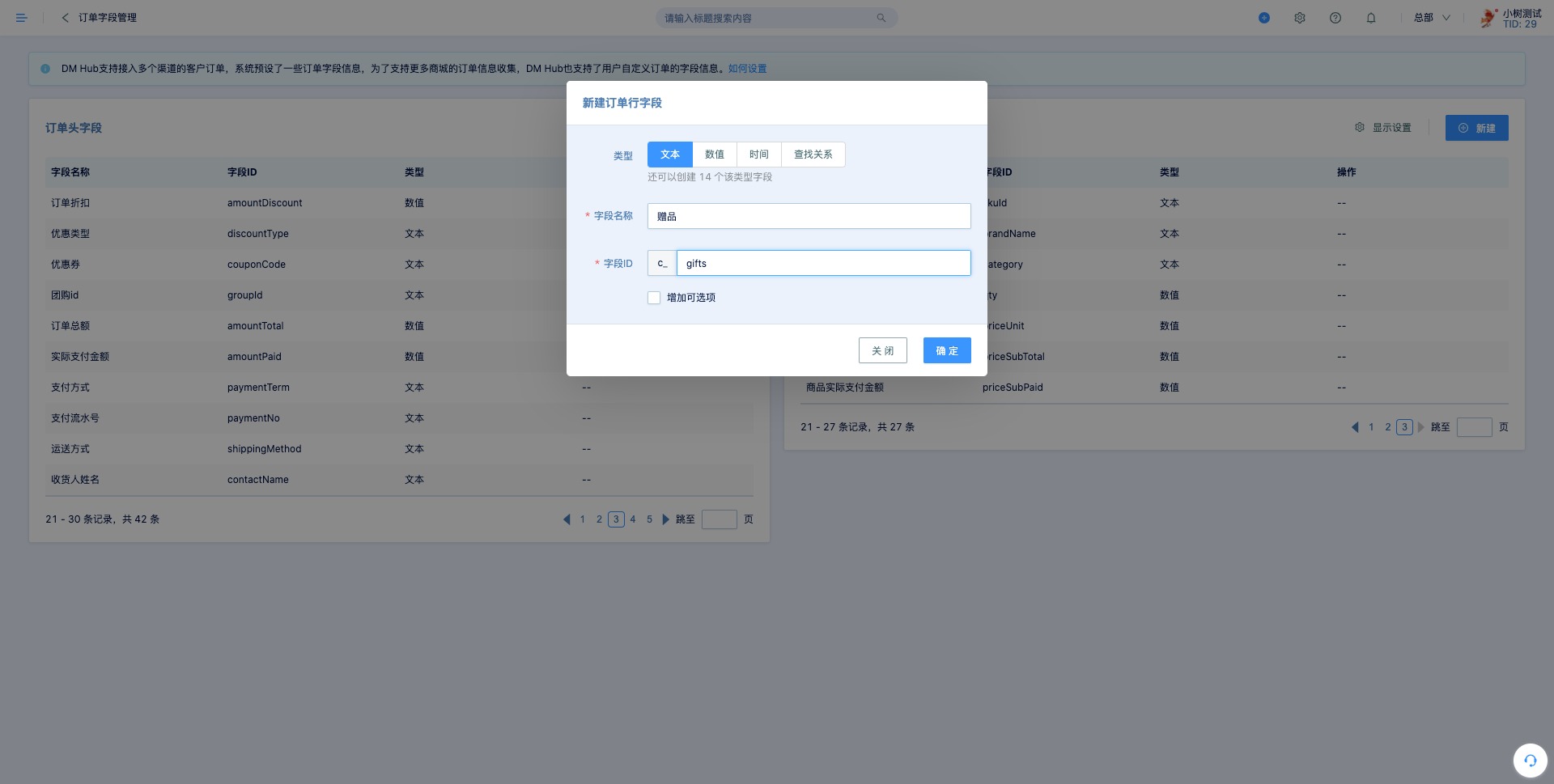The image size is (1554, 784).
Task: Click the paymentTerm field ID cell
Action: (x=258, y=388)
